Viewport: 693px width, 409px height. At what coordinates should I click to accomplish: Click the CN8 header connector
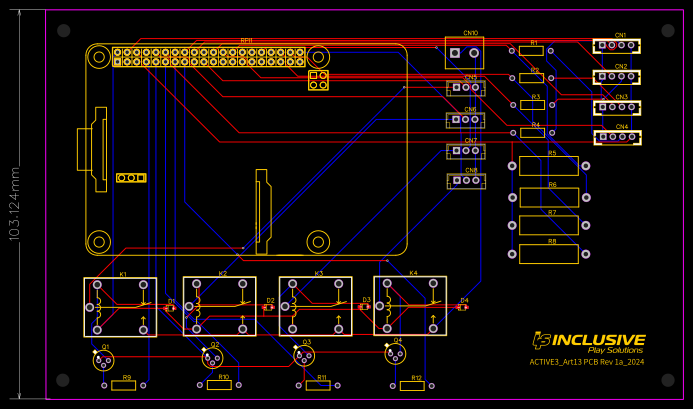coord(466,181)
